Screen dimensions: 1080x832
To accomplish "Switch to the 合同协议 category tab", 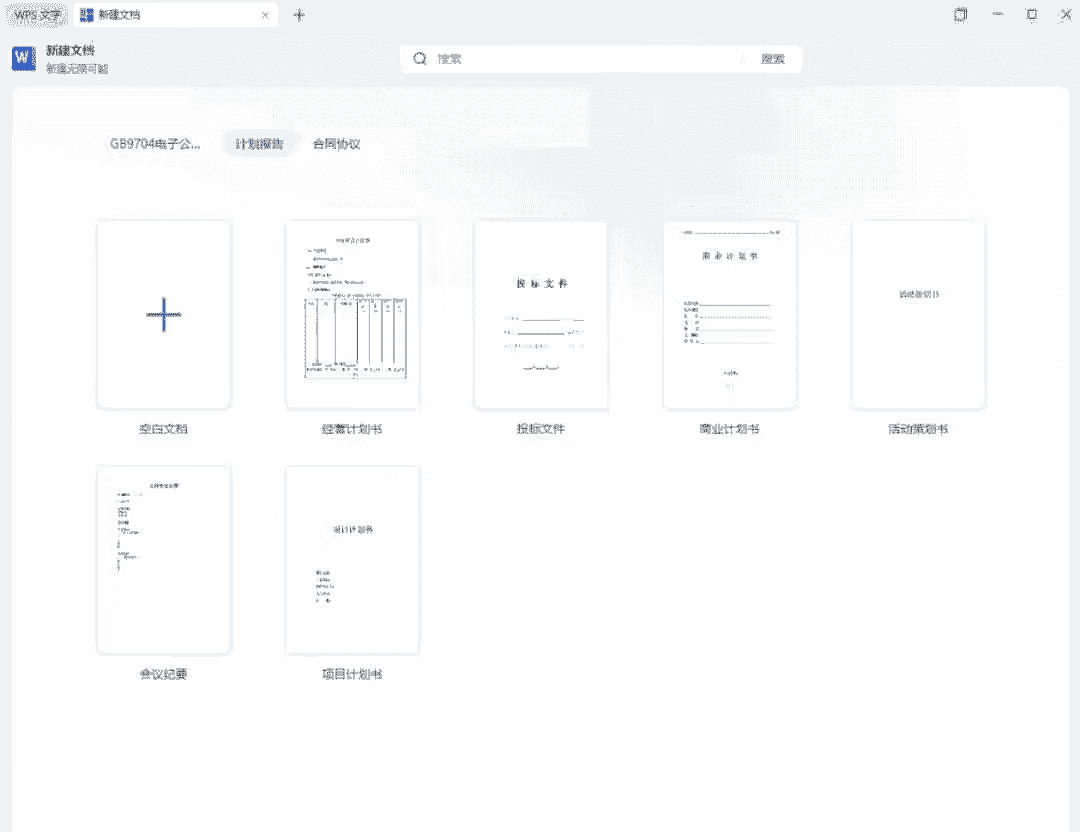I will click(x=337, y=143).
